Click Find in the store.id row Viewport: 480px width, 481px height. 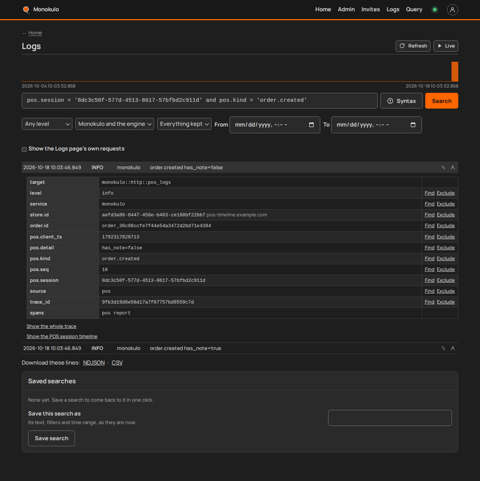[x=429, y=215]
